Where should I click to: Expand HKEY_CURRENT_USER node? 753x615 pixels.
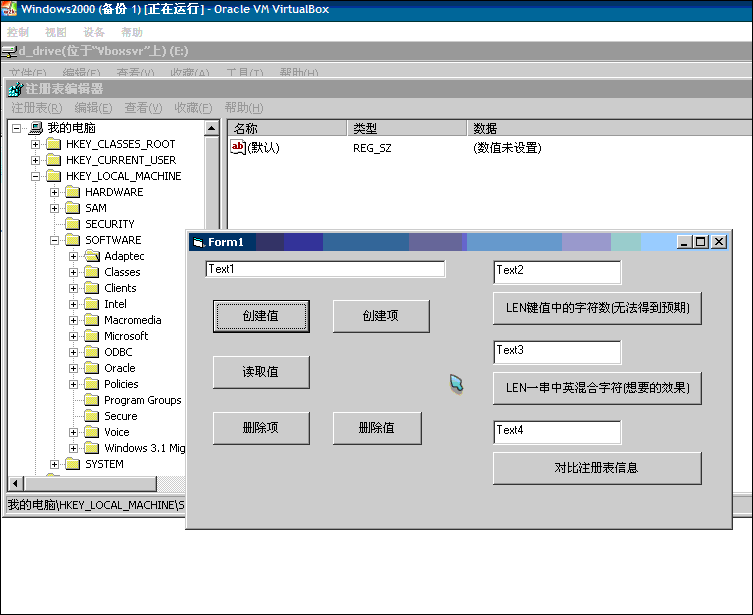point(36,160)
